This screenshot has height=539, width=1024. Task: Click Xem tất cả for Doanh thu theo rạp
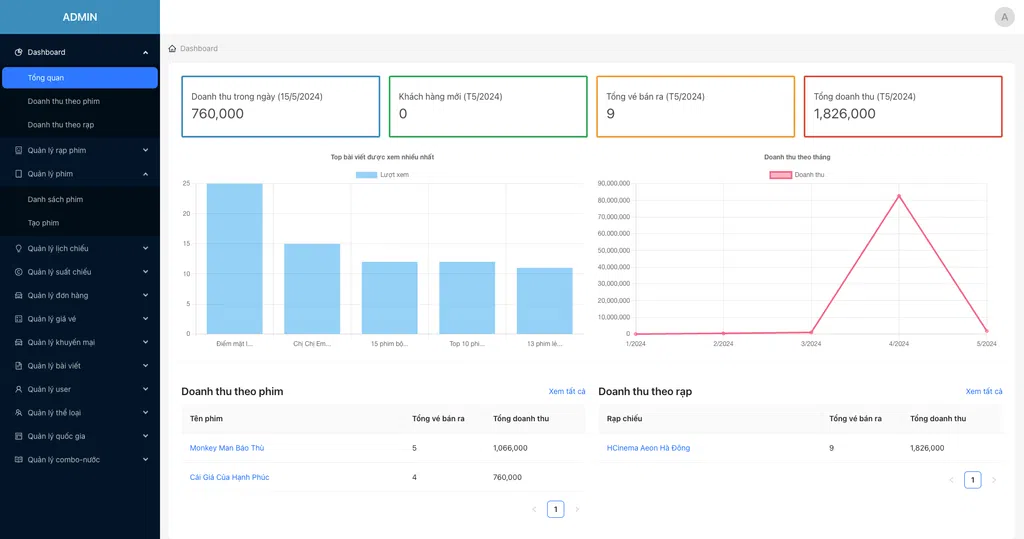984,391
